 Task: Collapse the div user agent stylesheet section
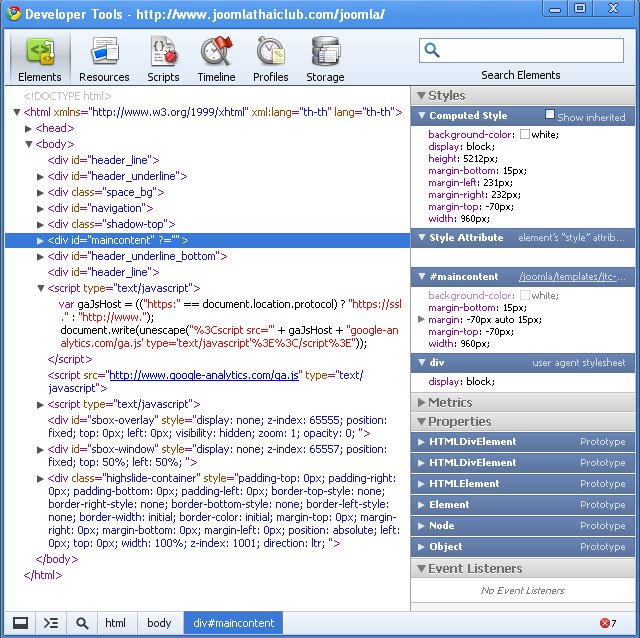click(x=422, y=362)
